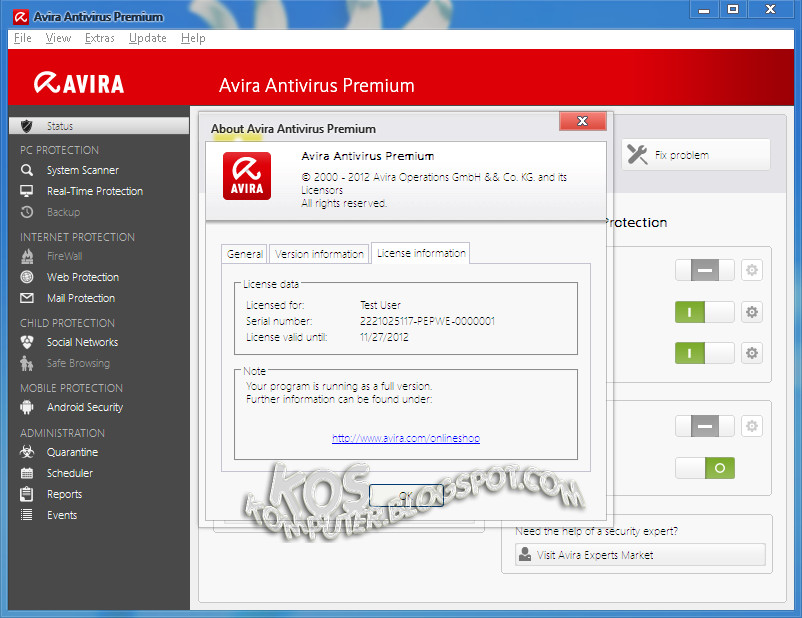Turn off the second green protection switch
This screenshot has height=618, width=802.
click(705, 352)
